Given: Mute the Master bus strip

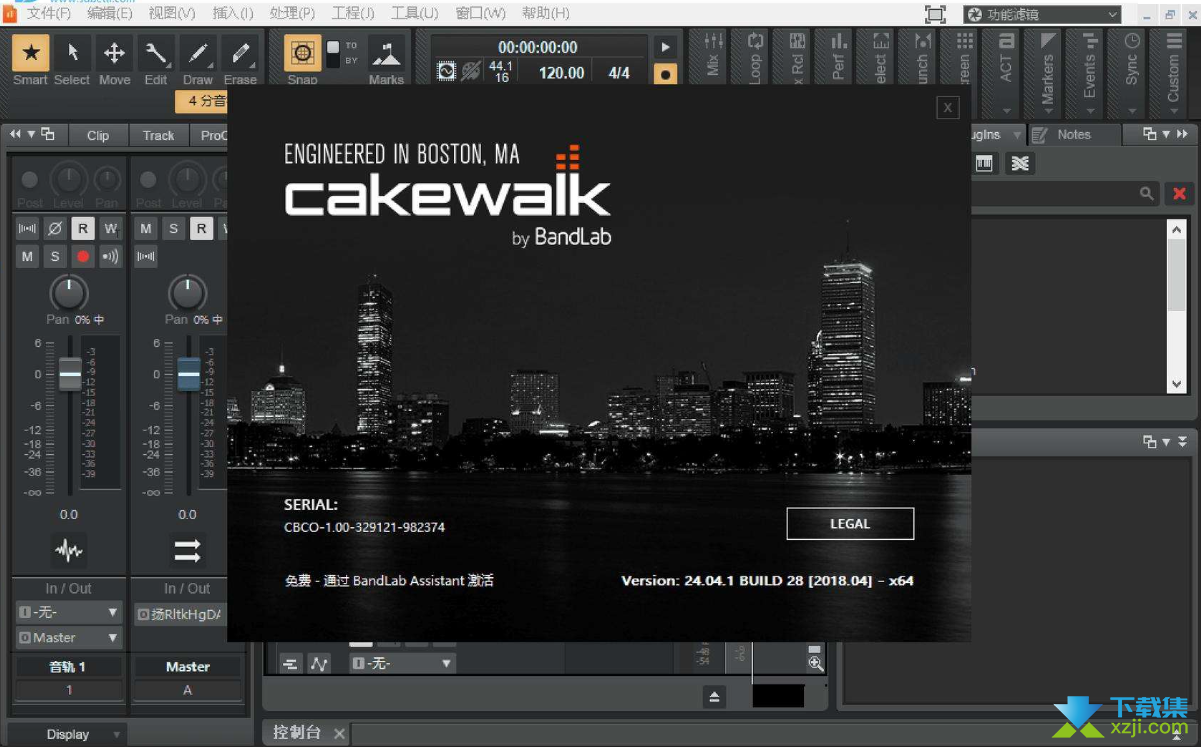Looking at the screenshot, I should [146, 229].
